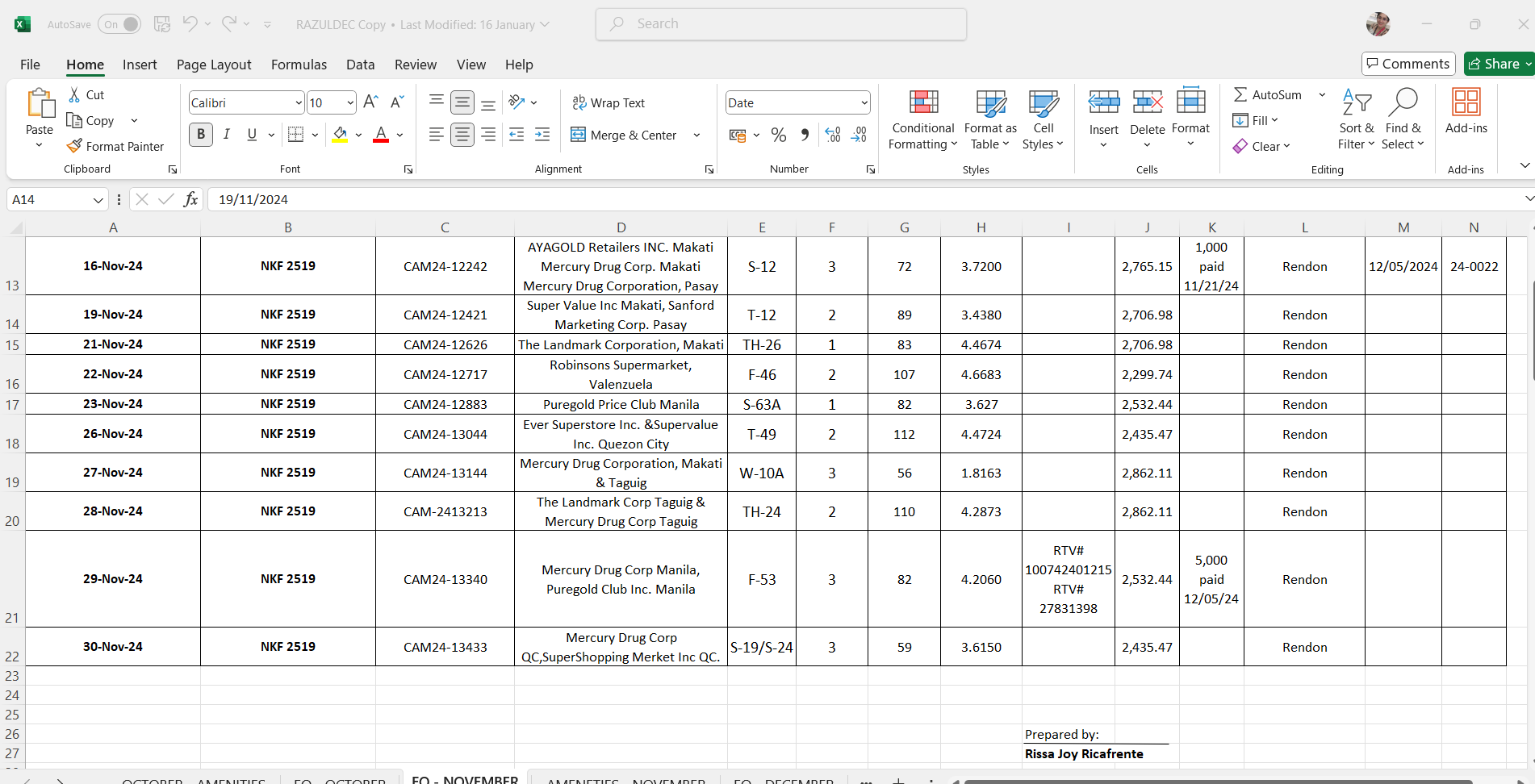The width and height of the screenshot is (1535, 784).
Task: Click Increase Decimal icon
Action: click(x=833, y=135)
